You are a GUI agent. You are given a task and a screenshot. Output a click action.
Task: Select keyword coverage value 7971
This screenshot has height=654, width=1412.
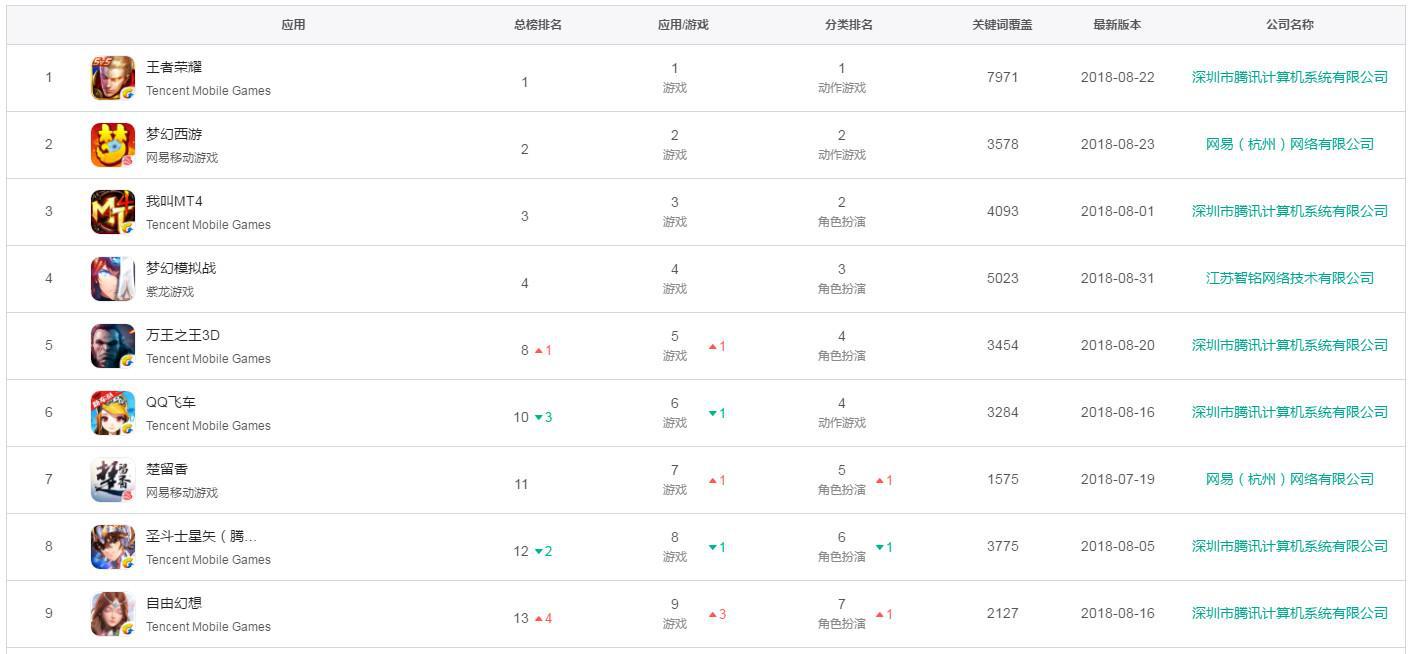(x=1002, y=77)
